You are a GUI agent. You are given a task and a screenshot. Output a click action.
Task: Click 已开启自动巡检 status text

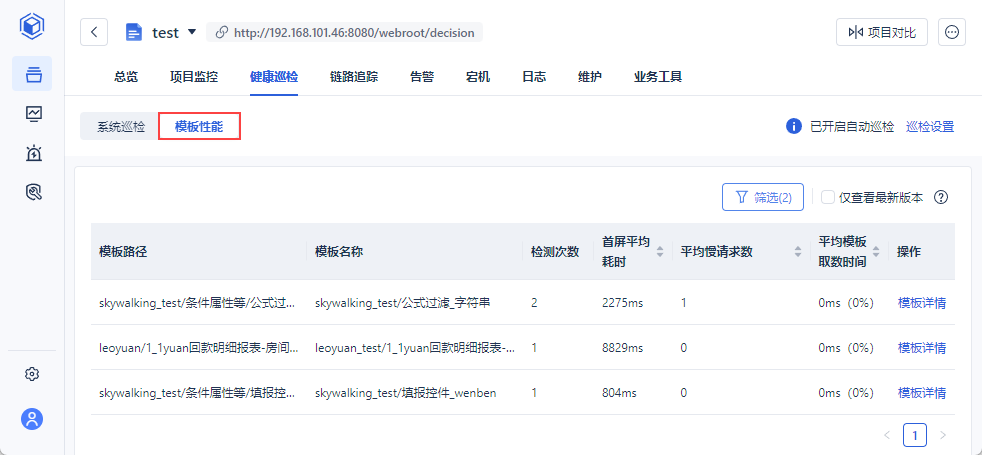tap(852, 127)
